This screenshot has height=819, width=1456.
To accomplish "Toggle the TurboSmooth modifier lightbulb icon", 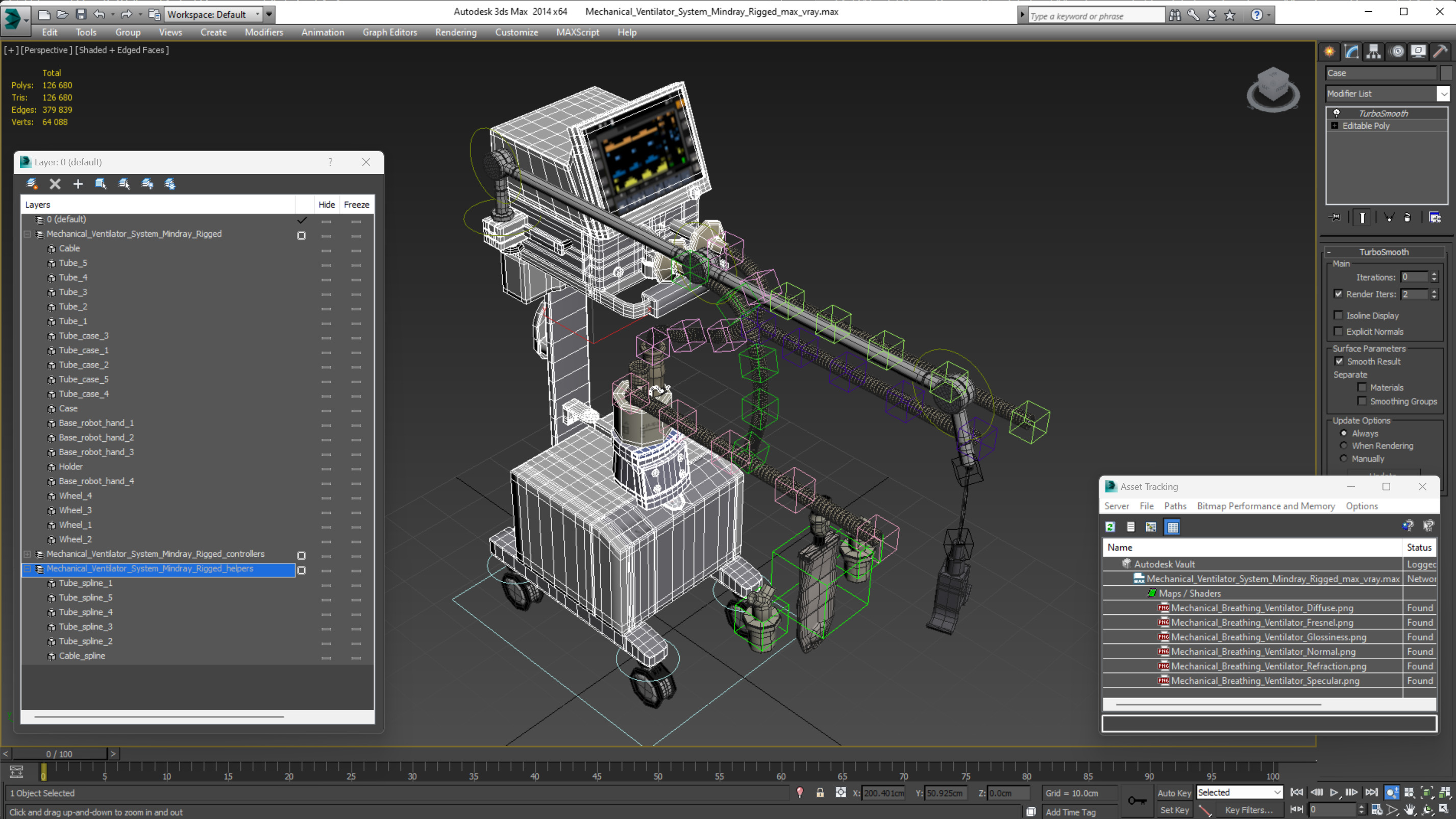I will point(1337,113).
